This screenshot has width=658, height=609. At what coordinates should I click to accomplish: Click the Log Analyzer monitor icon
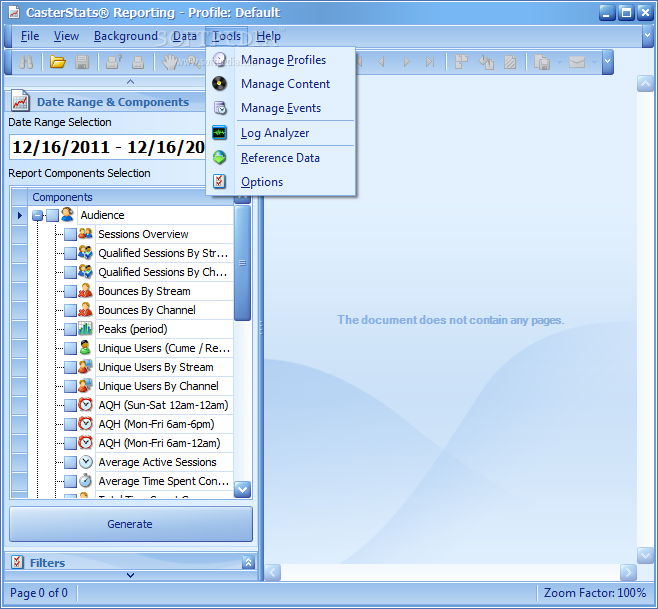point(219,133)
